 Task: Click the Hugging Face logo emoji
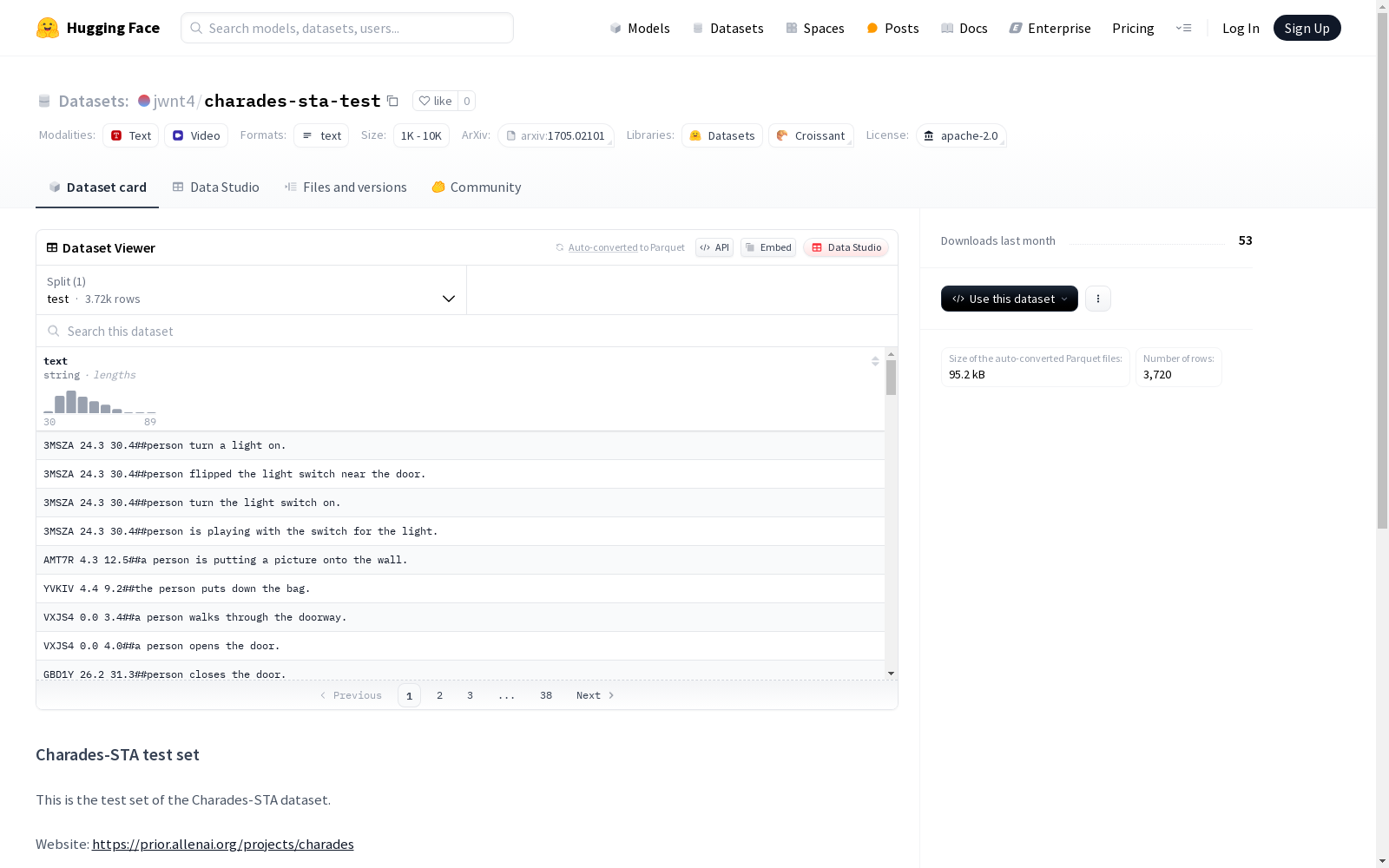click(48, 28)
